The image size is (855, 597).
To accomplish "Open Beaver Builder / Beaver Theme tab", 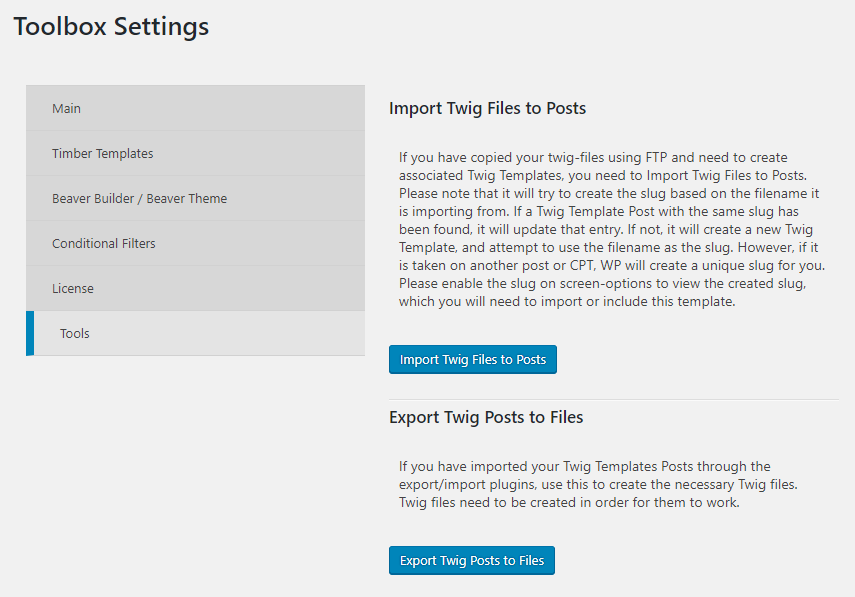I will (195, 198).
